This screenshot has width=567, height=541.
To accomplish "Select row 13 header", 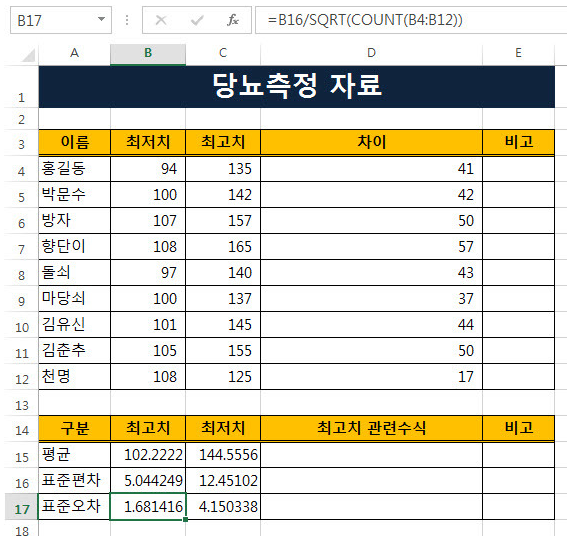I will pos(21,403).
